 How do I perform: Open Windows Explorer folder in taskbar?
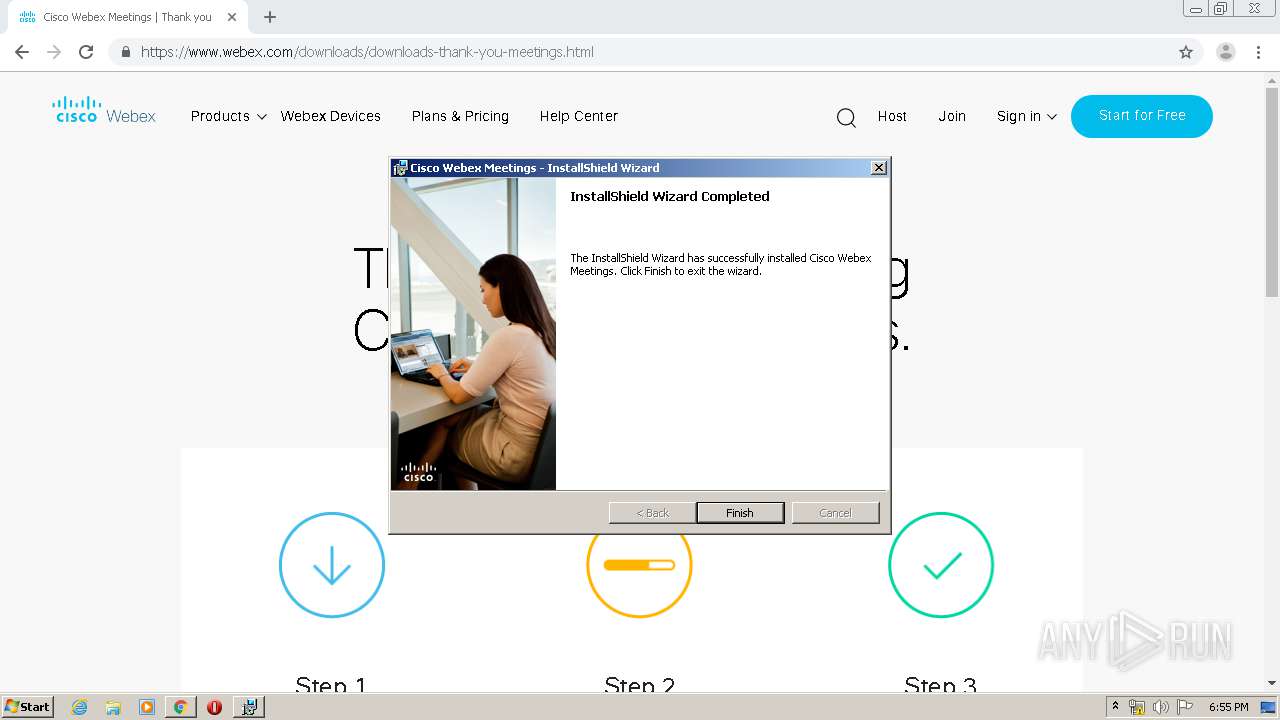tap(113, 707)
